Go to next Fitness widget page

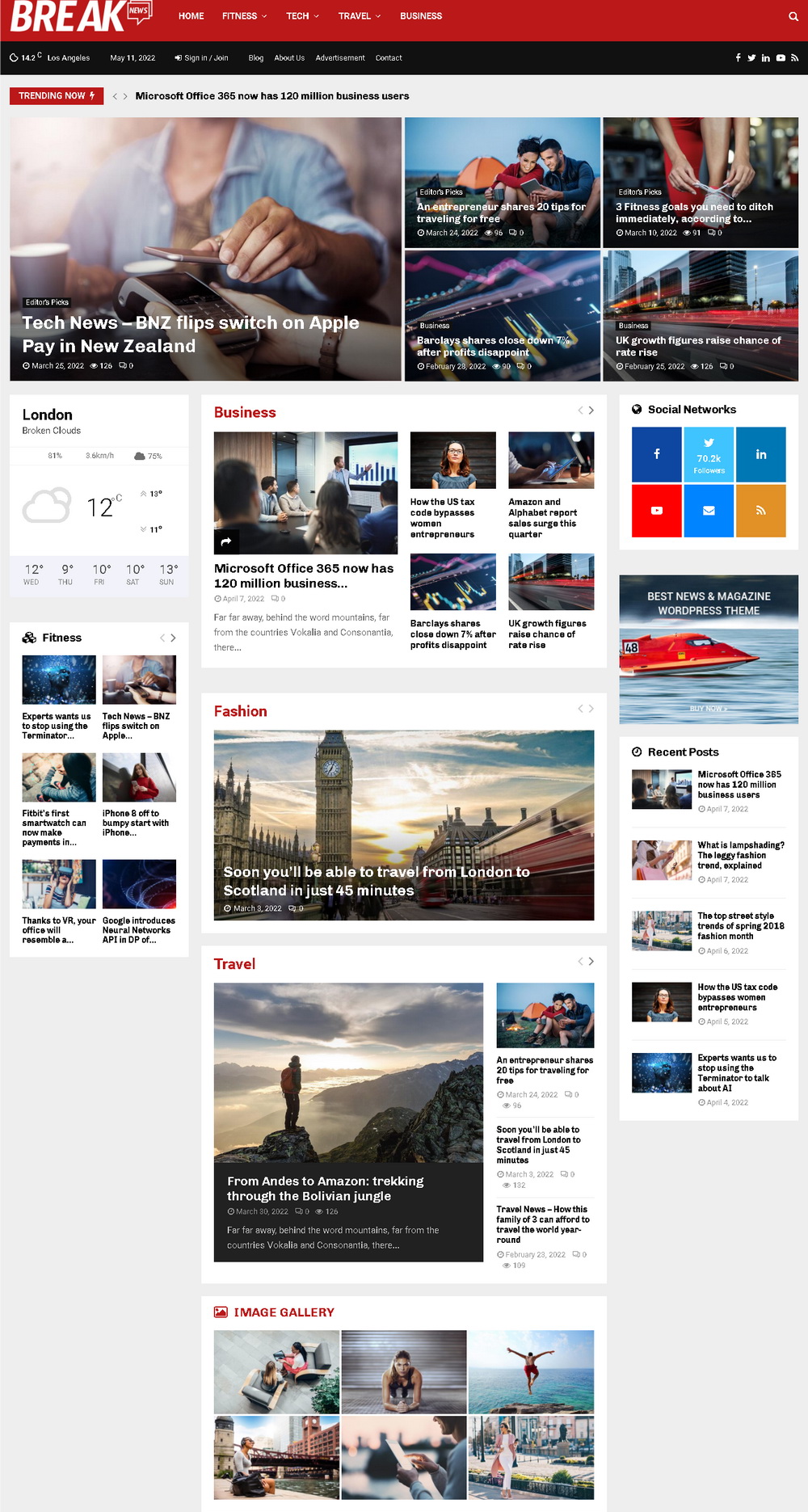click(173, 638)
